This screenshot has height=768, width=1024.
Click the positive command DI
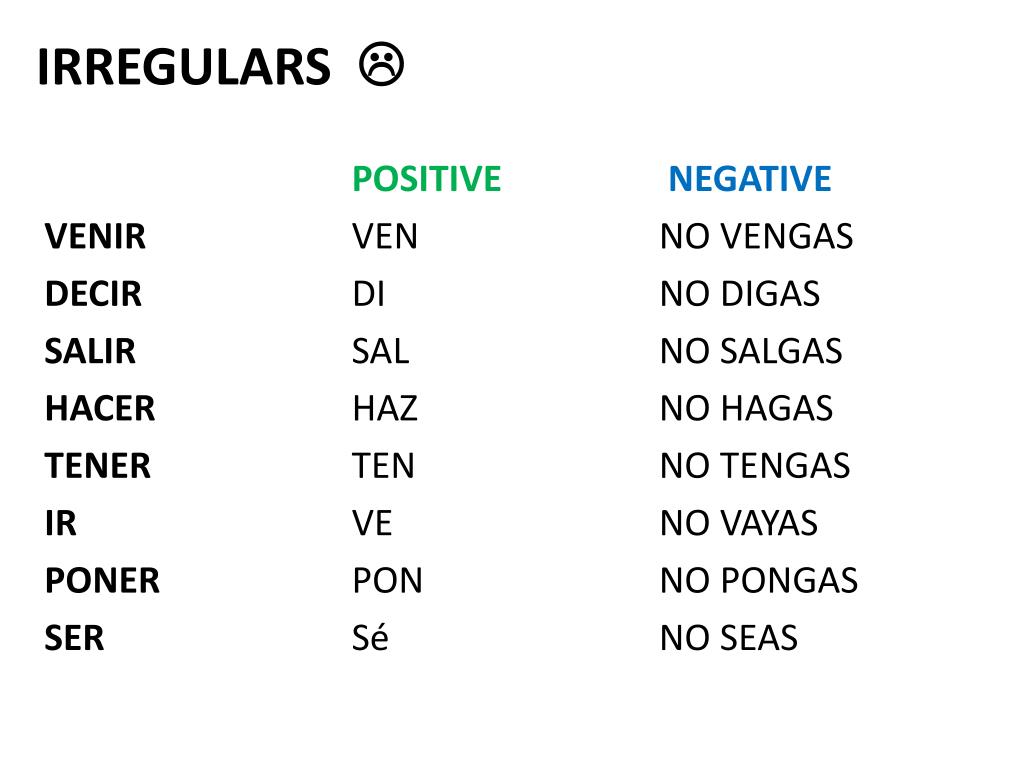(368, 294)
